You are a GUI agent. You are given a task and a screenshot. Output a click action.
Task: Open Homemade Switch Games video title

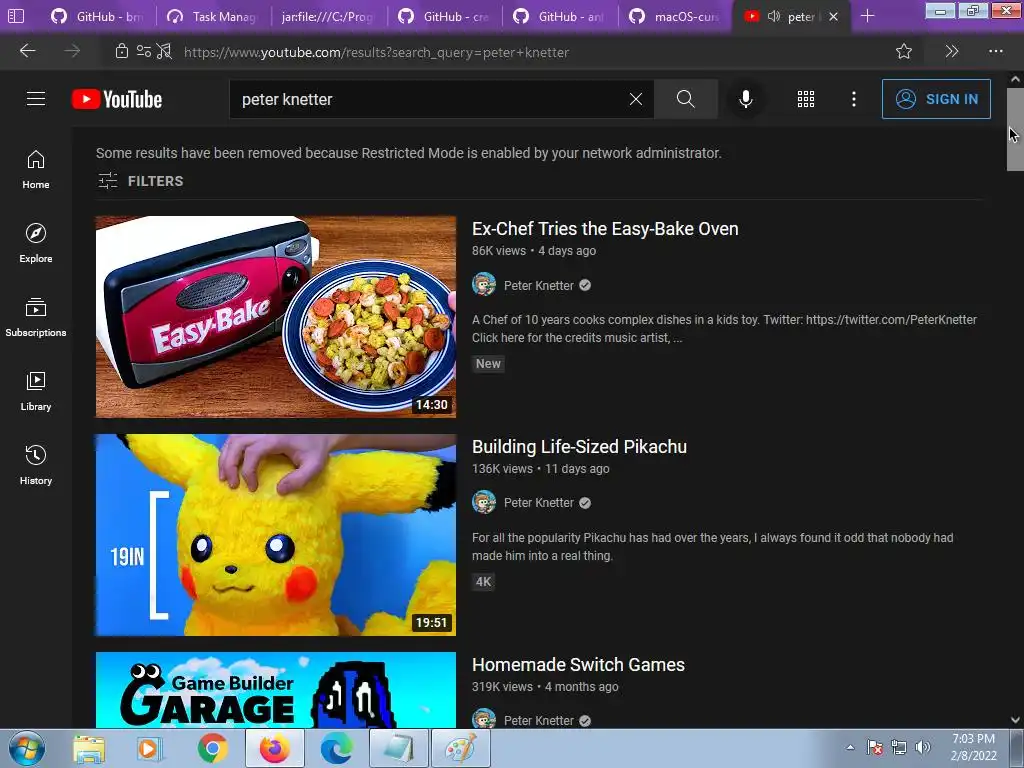(x=578, y=665)
